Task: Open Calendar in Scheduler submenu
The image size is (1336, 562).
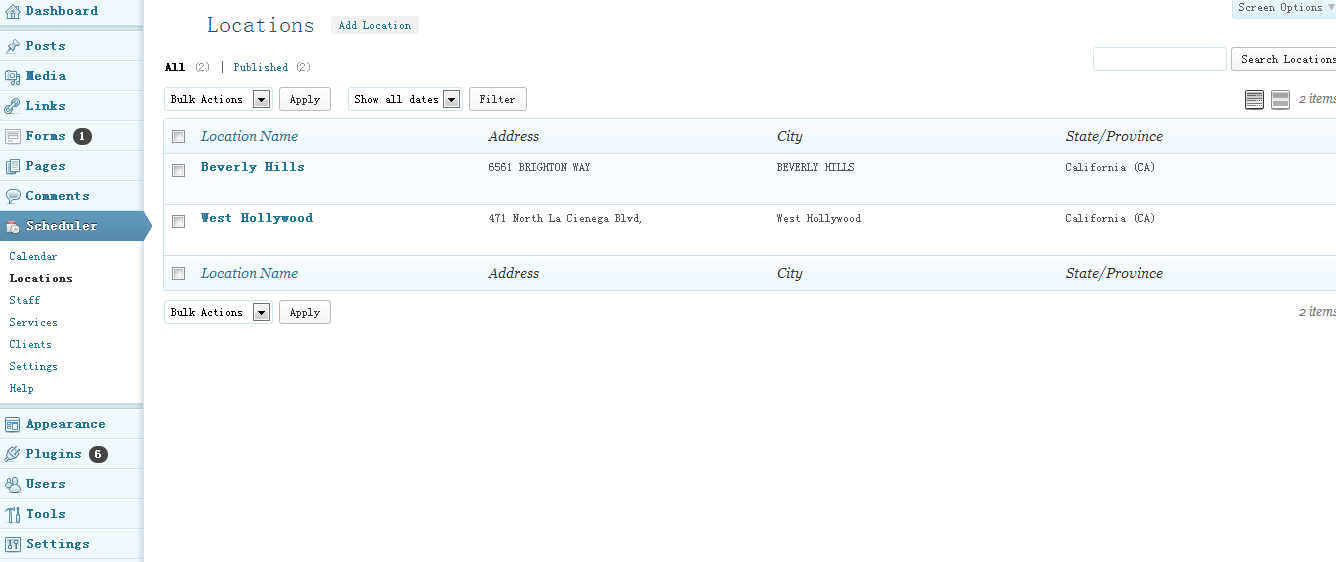Action: (x=33, y=256)
